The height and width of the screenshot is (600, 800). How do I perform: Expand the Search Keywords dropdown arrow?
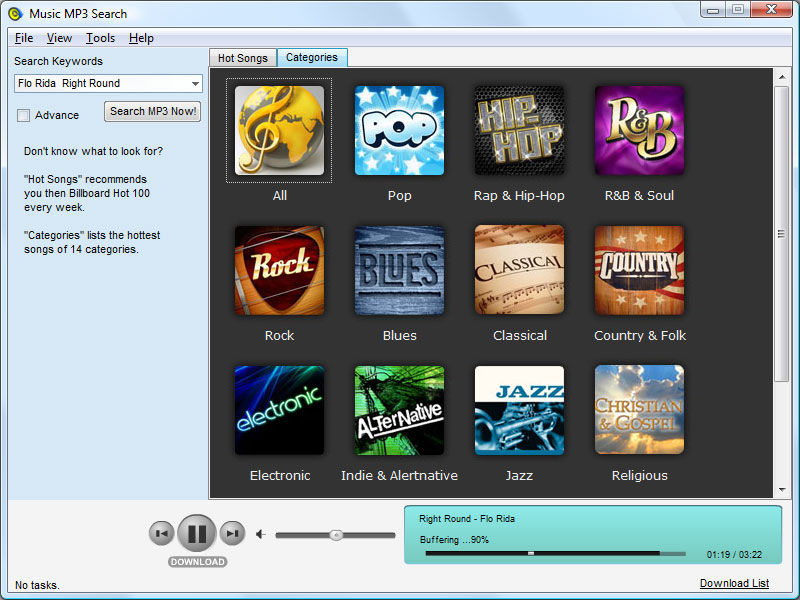coord(195,84)
